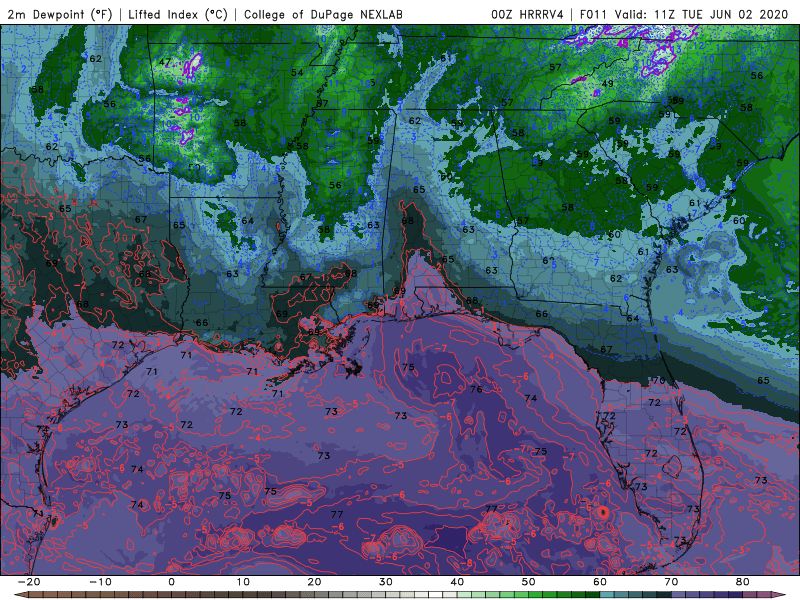This screenshot has width=800, height=600.
Task: Click the 10 tick label on the colorbar
Action: pos(243,582)
